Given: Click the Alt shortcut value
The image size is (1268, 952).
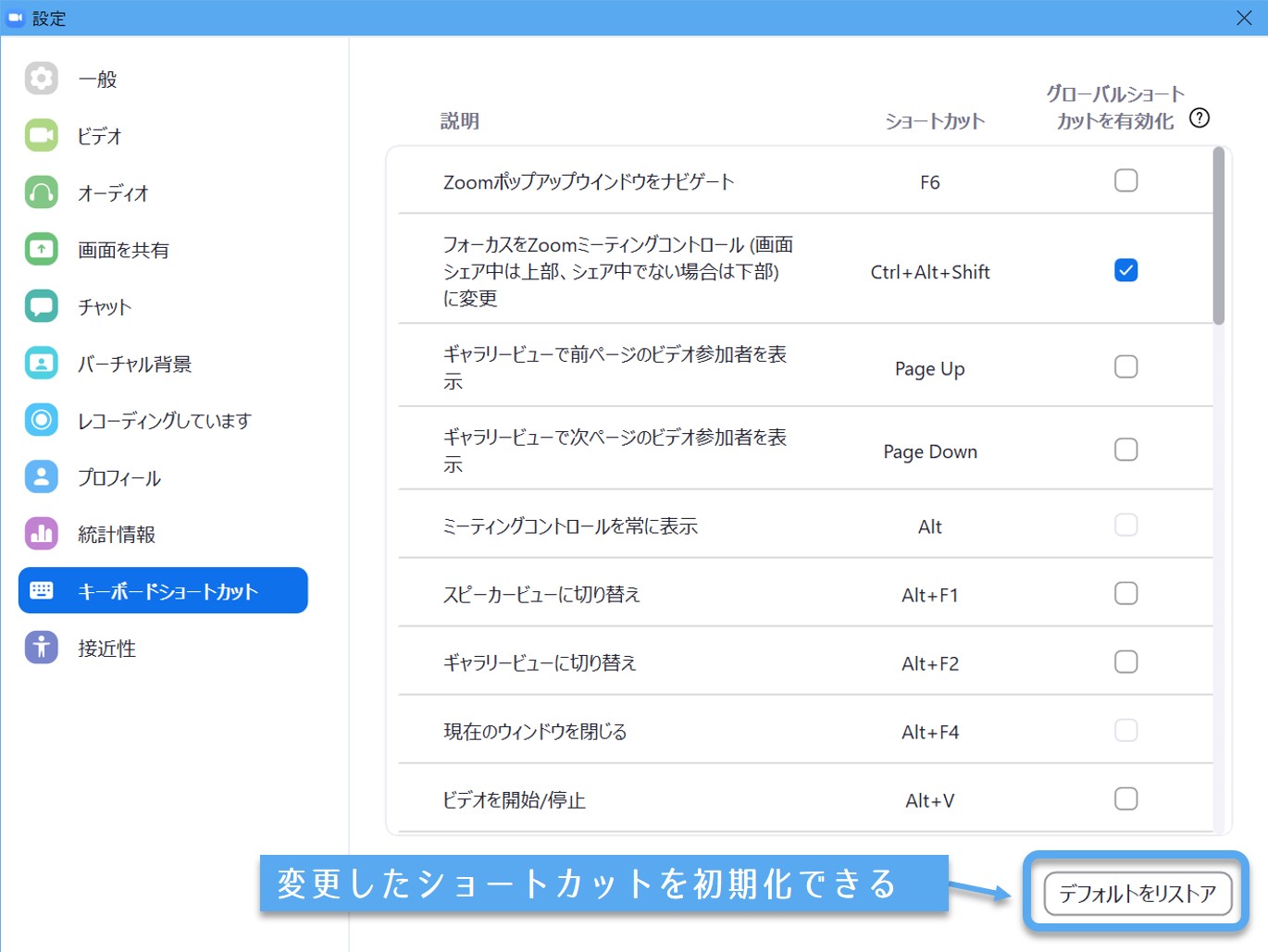Looking at the screenshot, I should click(930, 526).
